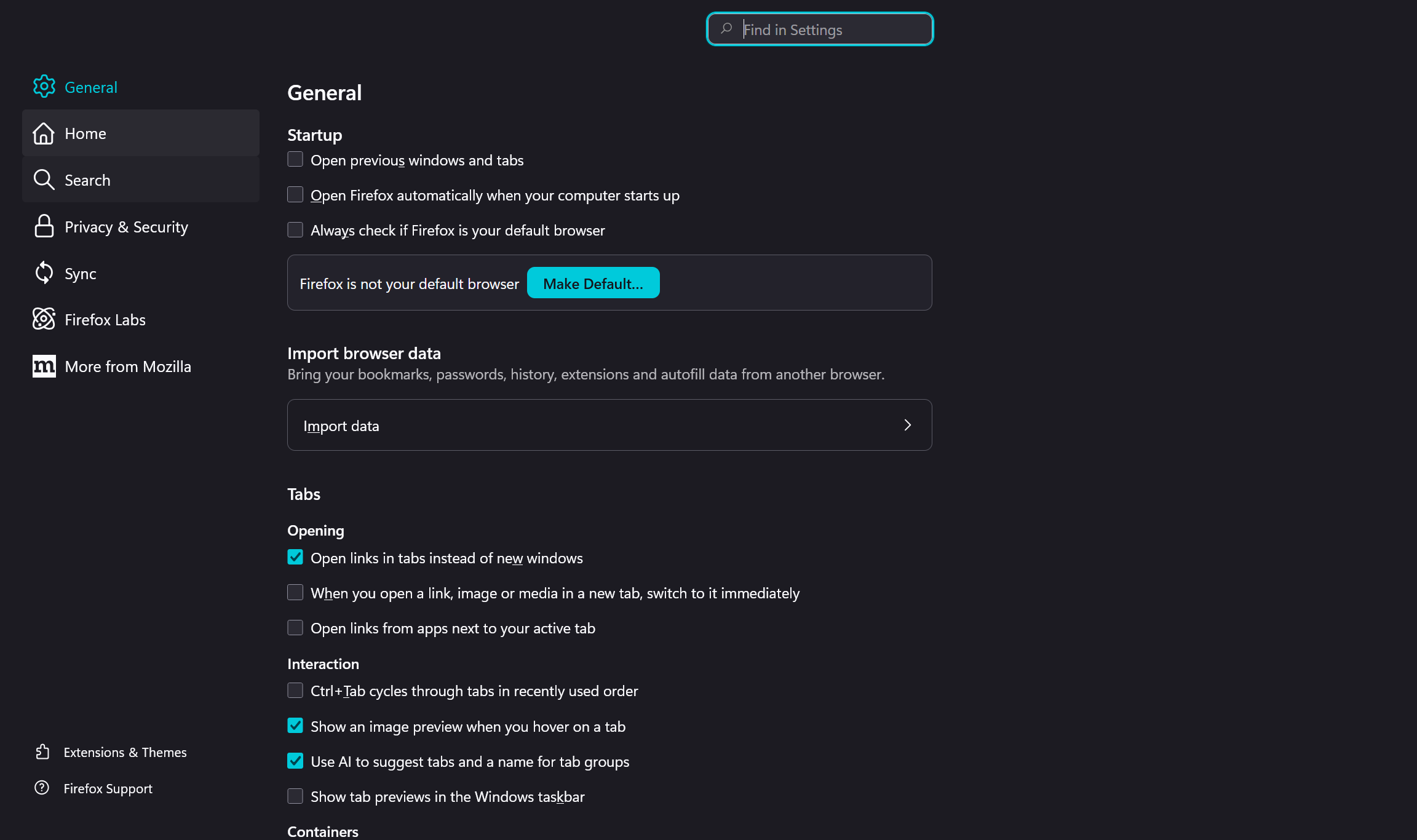Viewport: 1417px width, 840px height.
Task: Click the Firefox Support question mark icon
Action: point(42,788)
